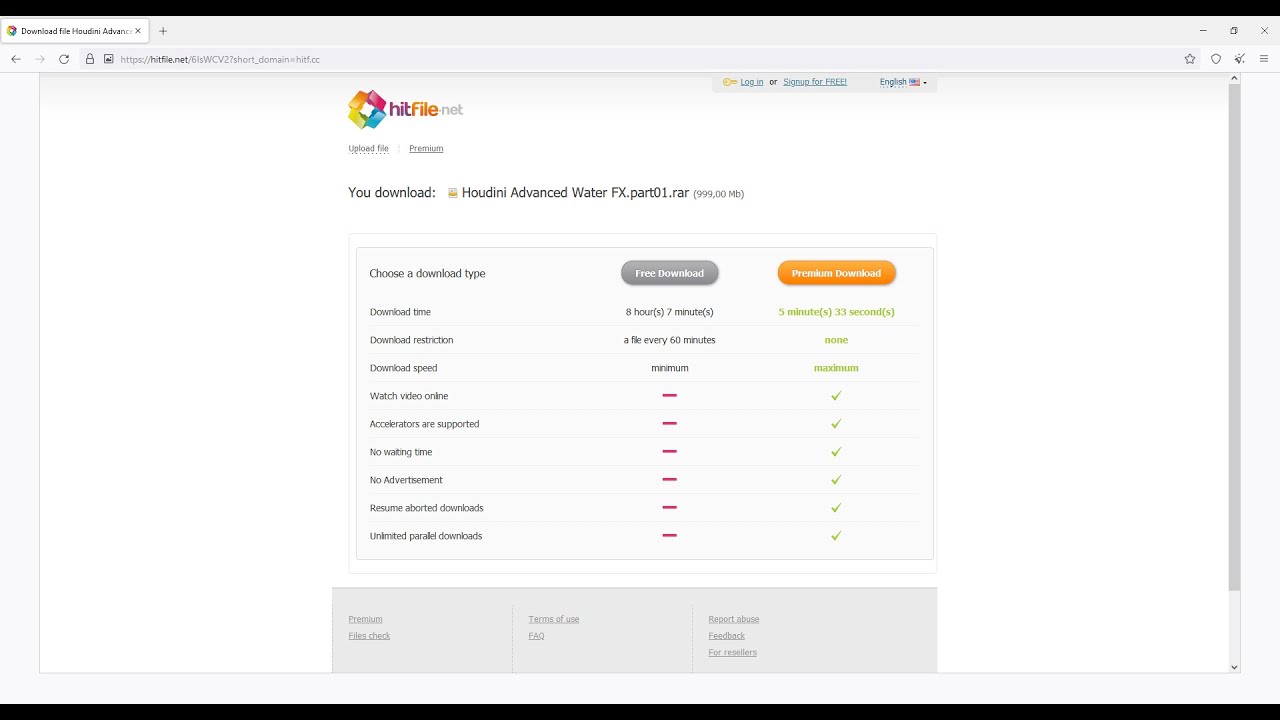Screen dimensions: 1280x720
Task: Click the hitfile.net logo
Action: click(405, 110)
